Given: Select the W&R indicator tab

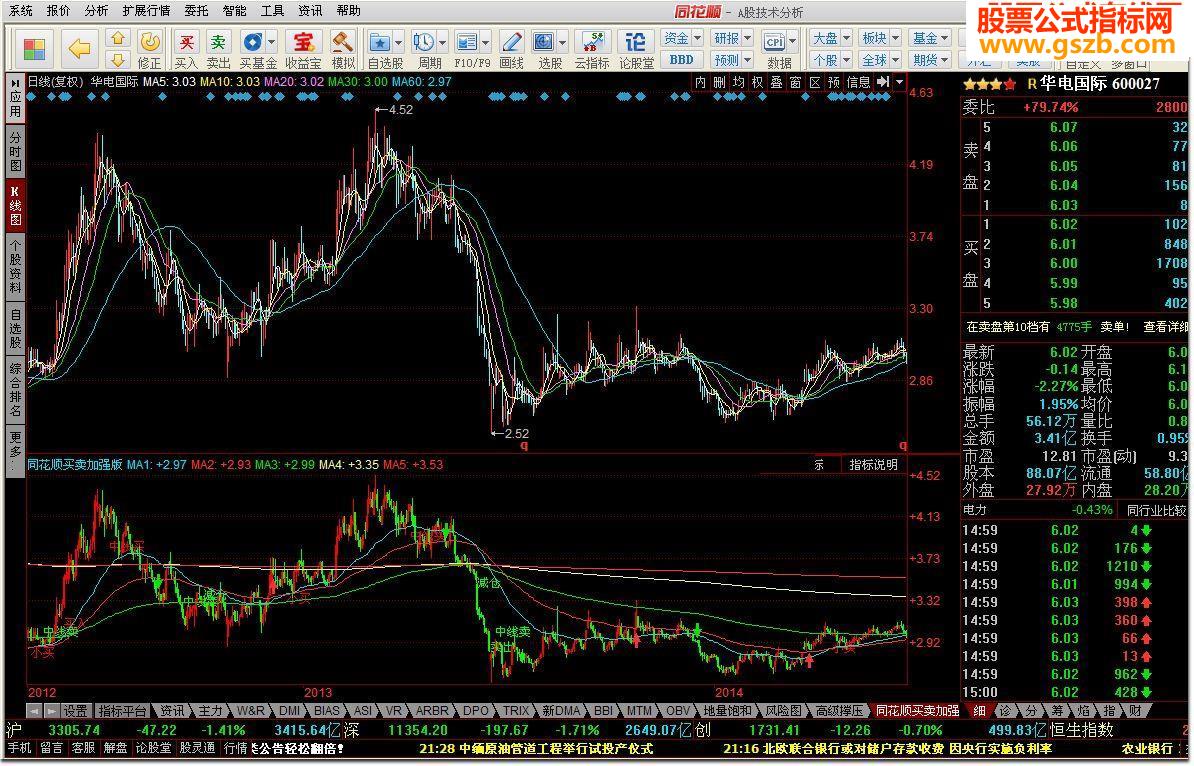Looking at the screenshot, I should 250,710.
